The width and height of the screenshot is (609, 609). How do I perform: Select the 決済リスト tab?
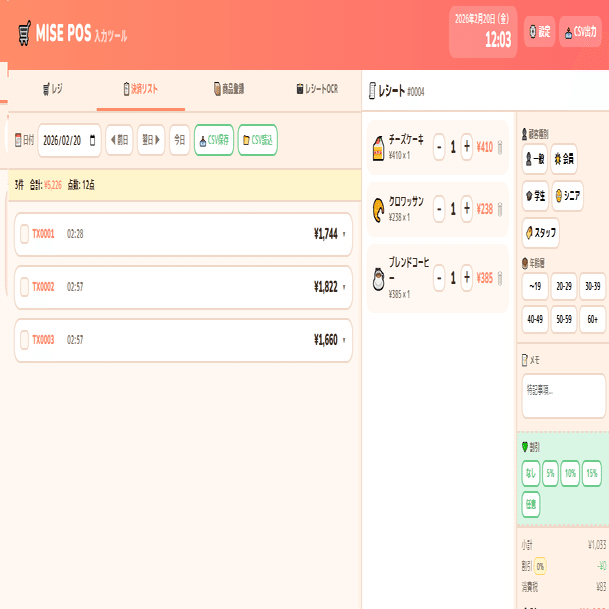[141, 89]
